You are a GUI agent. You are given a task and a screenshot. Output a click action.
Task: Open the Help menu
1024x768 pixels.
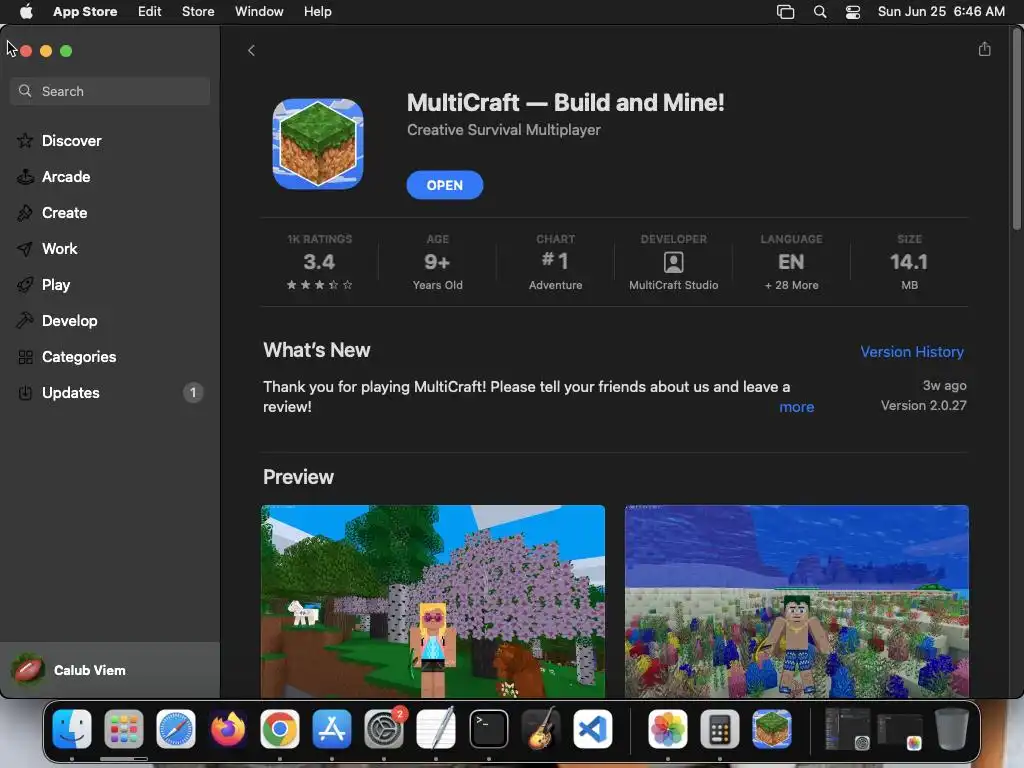click(317, 11)
